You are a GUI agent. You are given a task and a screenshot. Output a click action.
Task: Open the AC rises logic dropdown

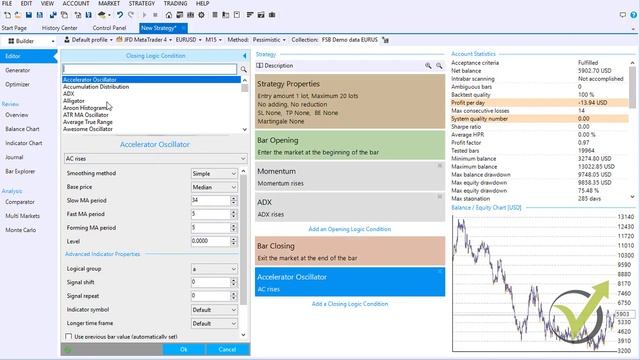156,159
